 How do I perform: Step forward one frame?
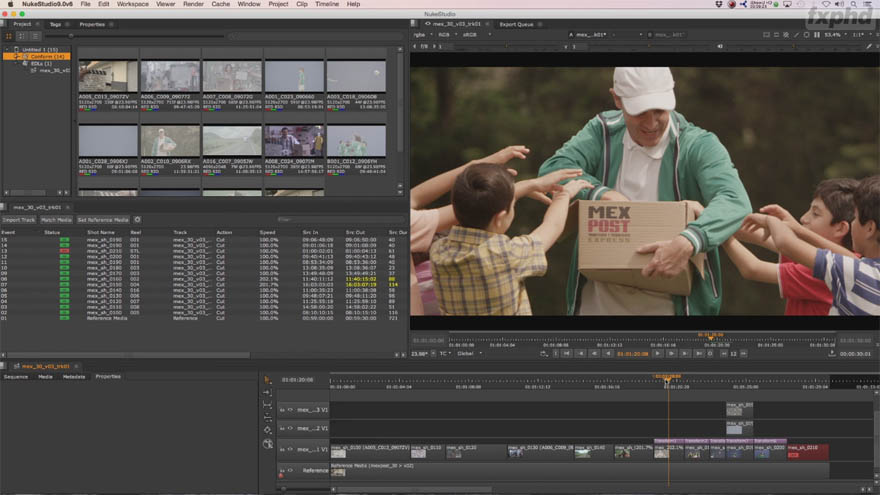click(671, 354)
